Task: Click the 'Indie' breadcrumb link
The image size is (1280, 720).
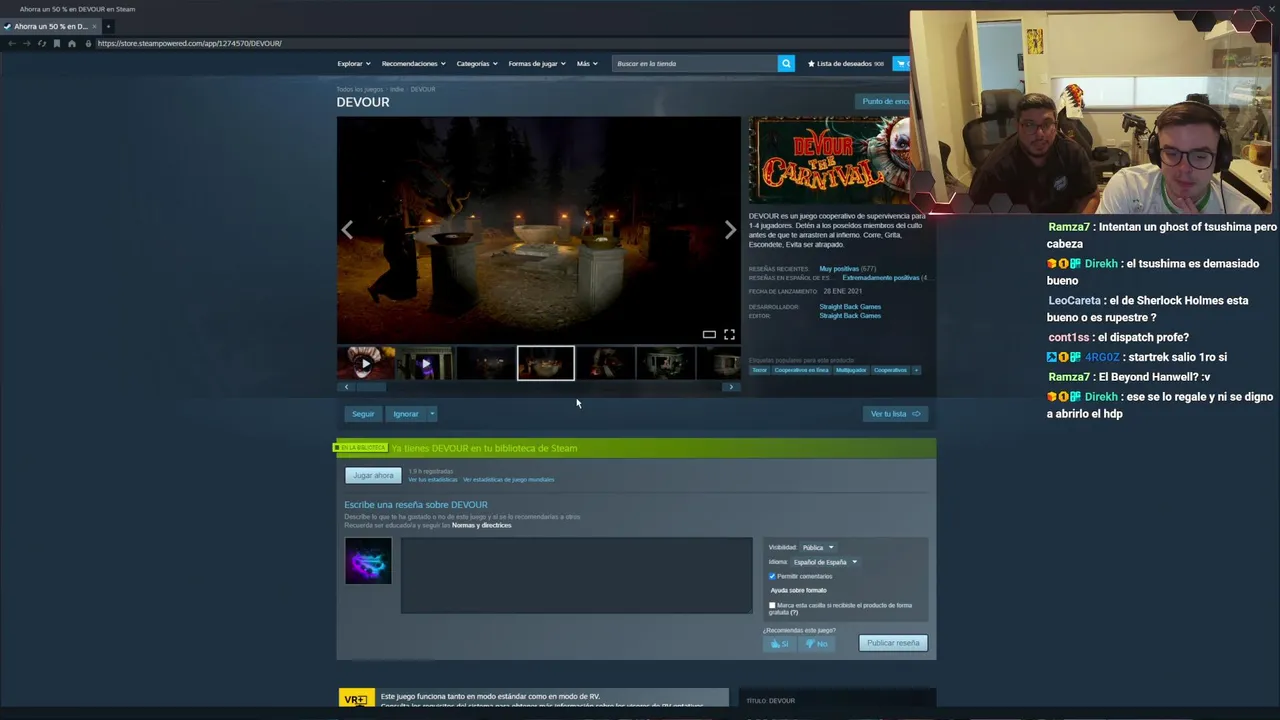Action: [396, 89]
